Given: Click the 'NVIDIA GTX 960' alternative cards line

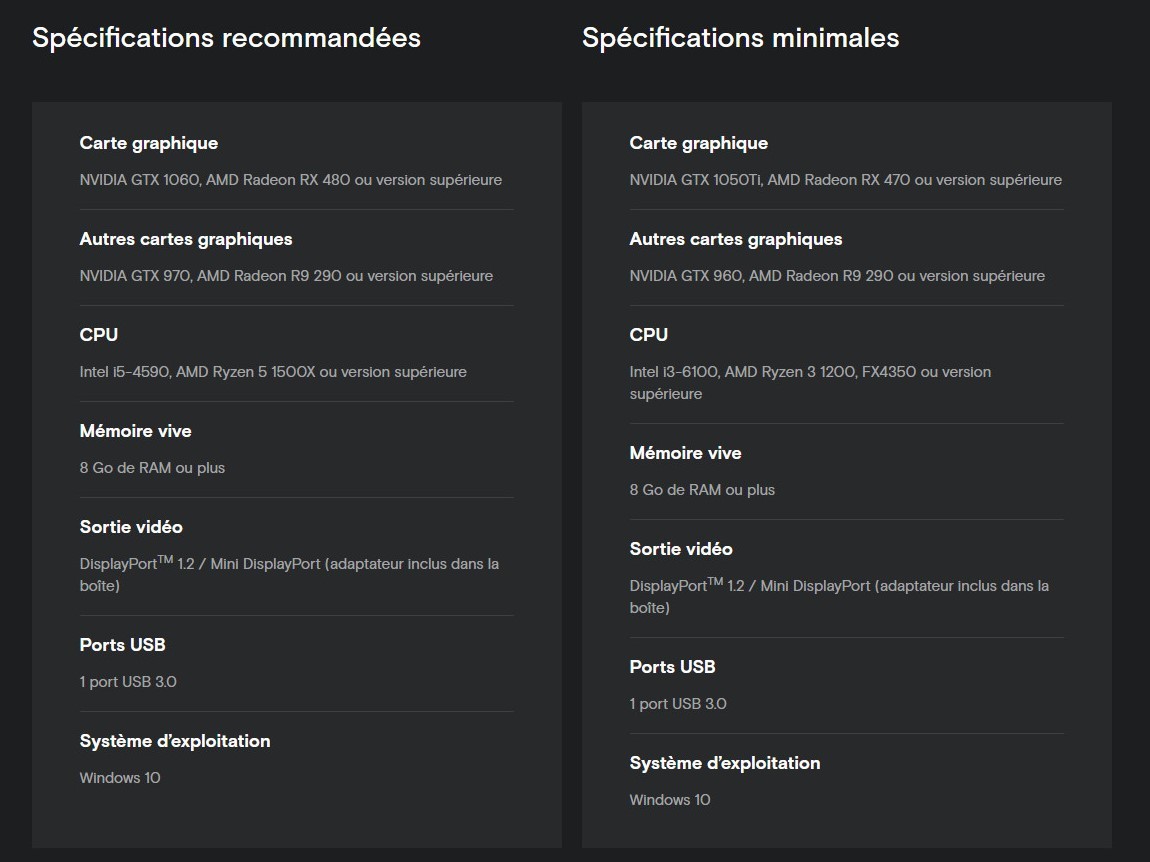Looking at the screenshot, I should pos(837,276).
